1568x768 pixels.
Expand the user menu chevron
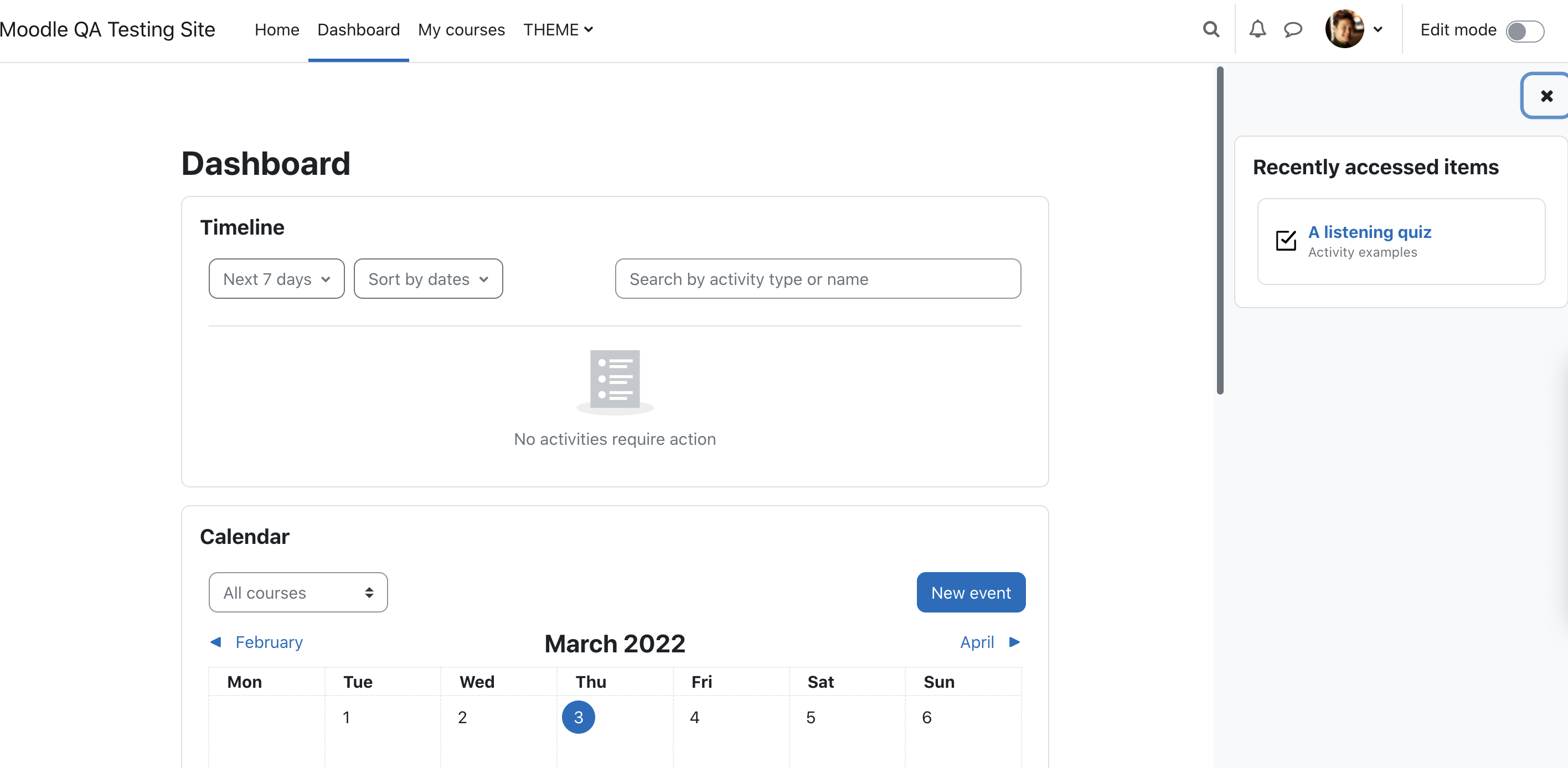[x=1378, y=29]
